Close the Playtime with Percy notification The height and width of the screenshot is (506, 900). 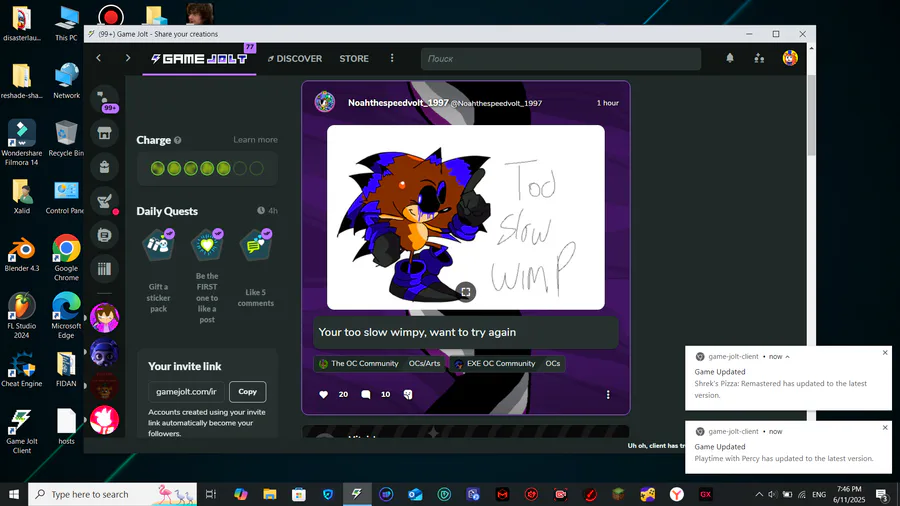tap(885, 427)
